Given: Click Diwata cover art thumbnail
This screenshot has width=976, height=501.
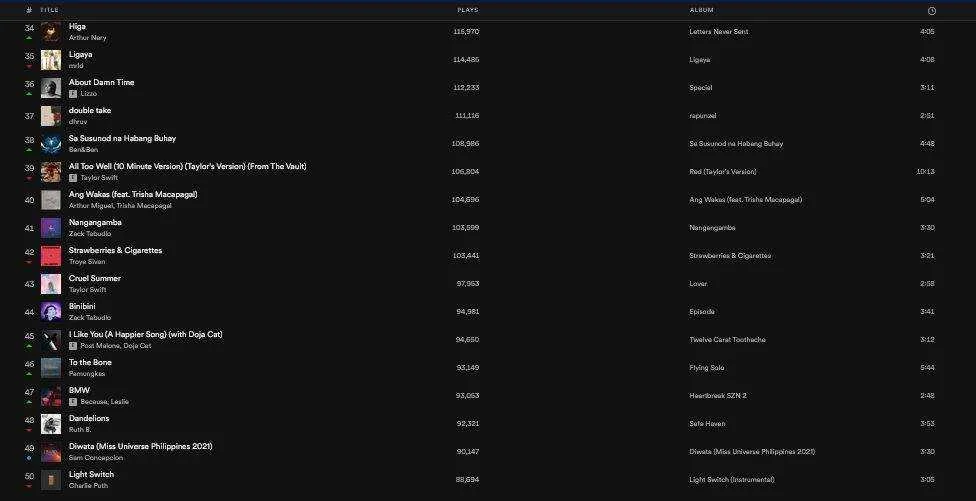Looking at the screenshot, I should (51, 452).
